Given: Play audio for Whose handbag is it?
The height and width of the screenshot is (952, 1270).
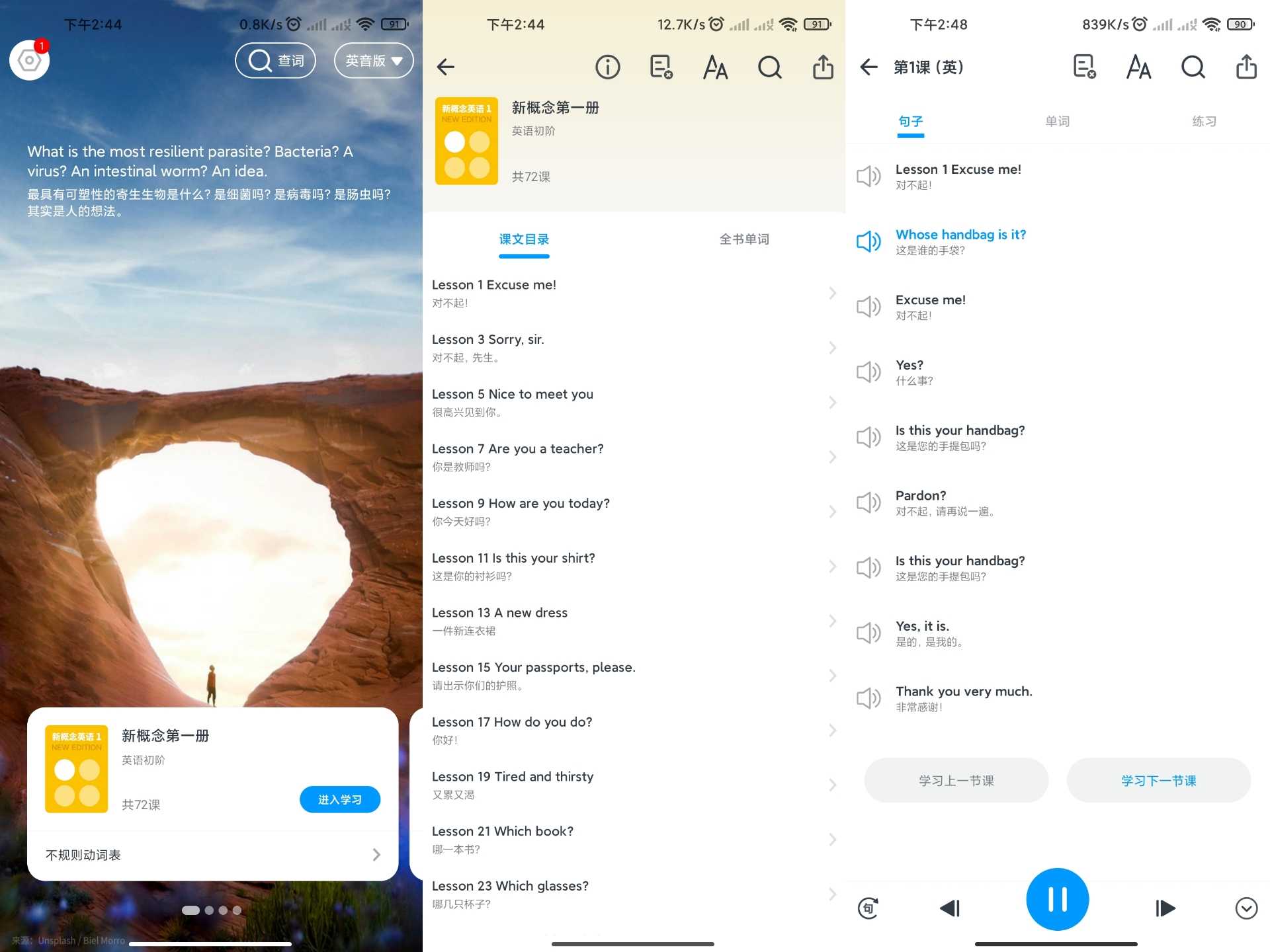Looking at the screenshot, I should pyautogui.click(x=868, y=242).
